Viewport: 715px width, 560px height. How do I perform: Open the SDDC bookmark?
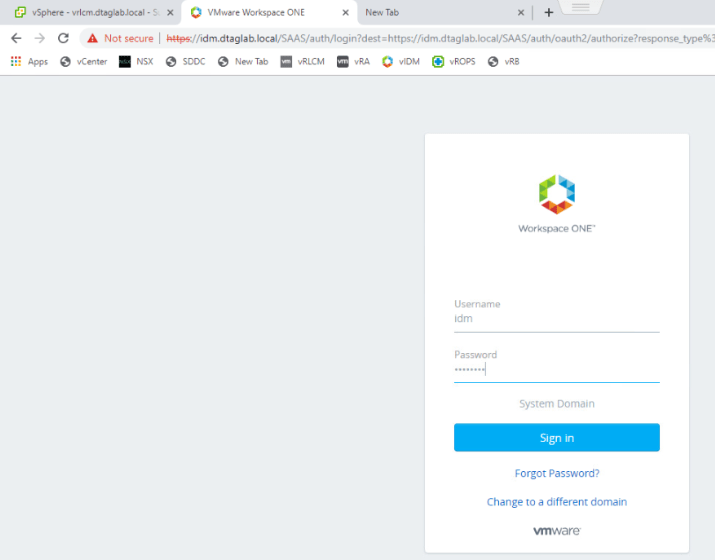[x=185, y=61]
